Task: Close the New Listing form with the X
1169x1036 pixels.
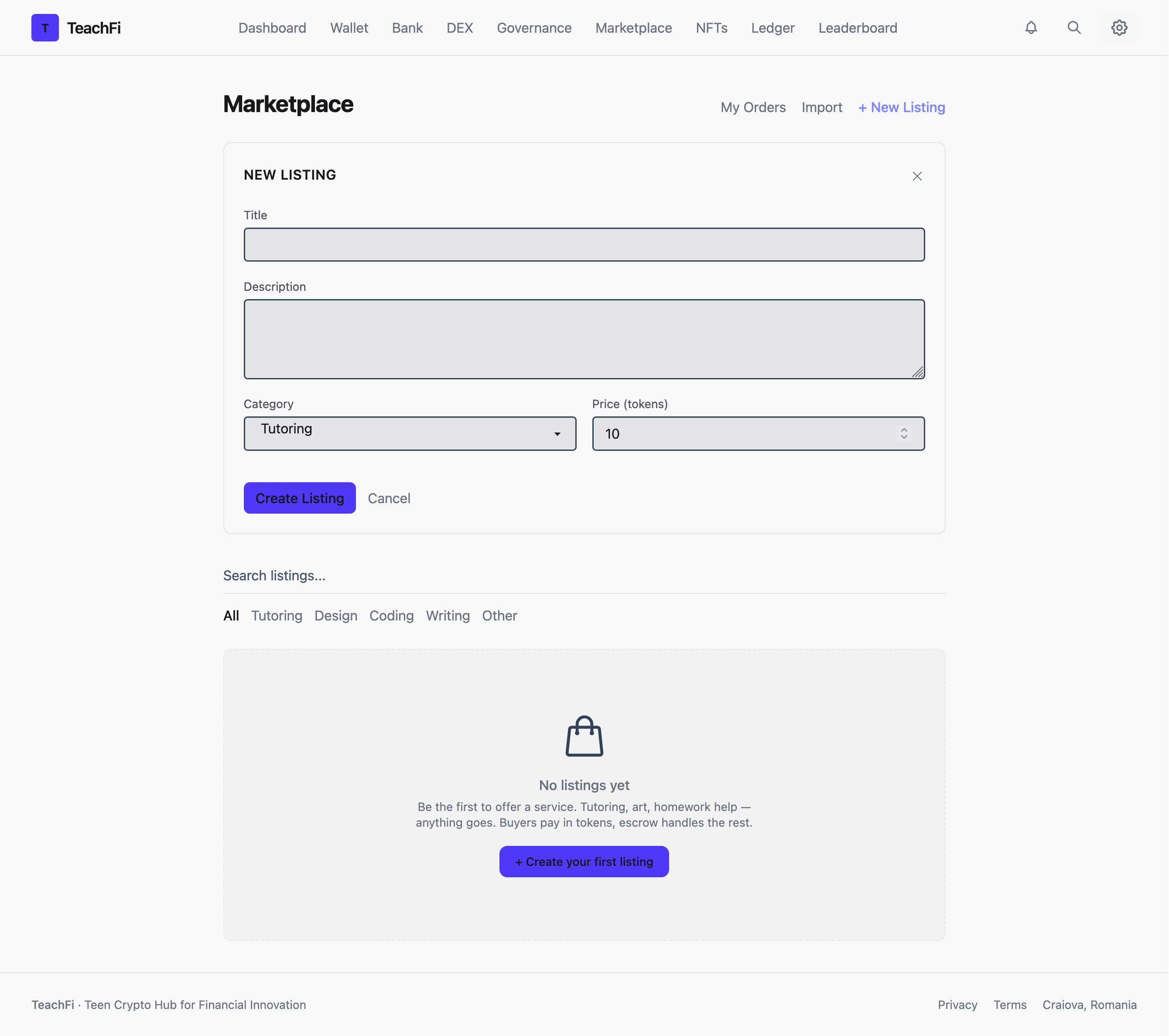Action: (917, 176)
